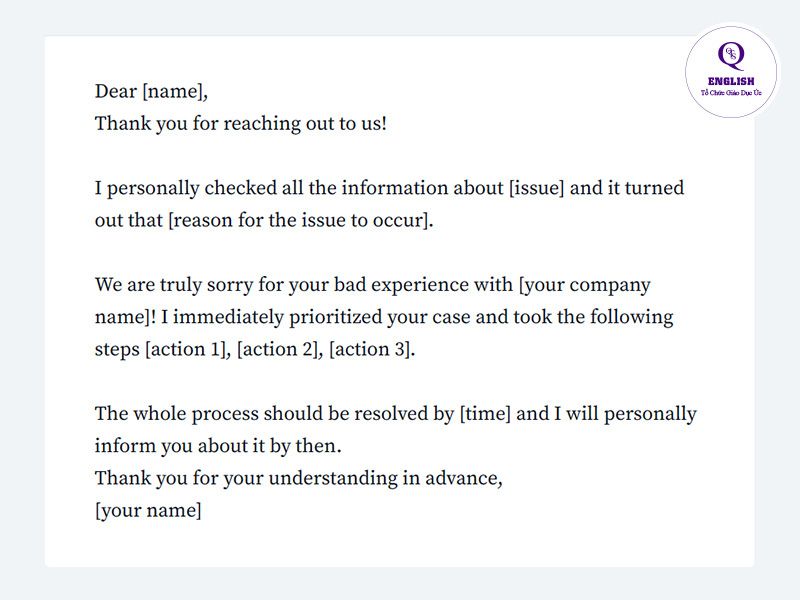
Task: Click the [action 2] placeholder
Action: pos(277,349)
